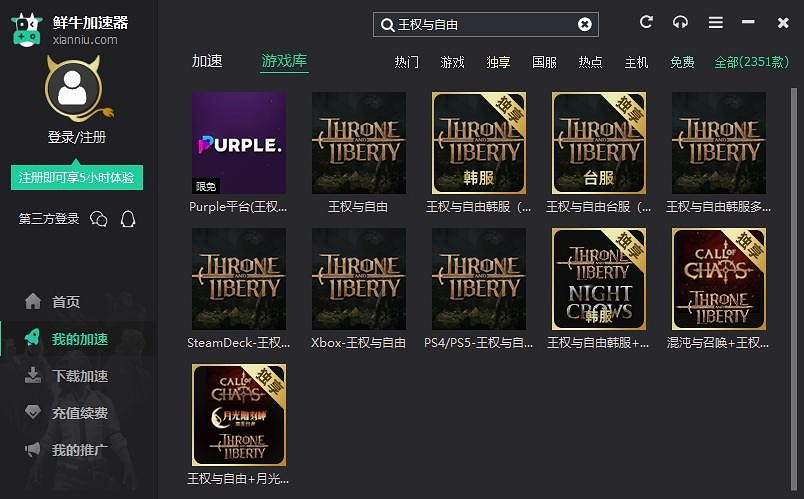804x499 pixels.
Task: Switch to the 游戏库 tab
Action: [x=284, y=61]
